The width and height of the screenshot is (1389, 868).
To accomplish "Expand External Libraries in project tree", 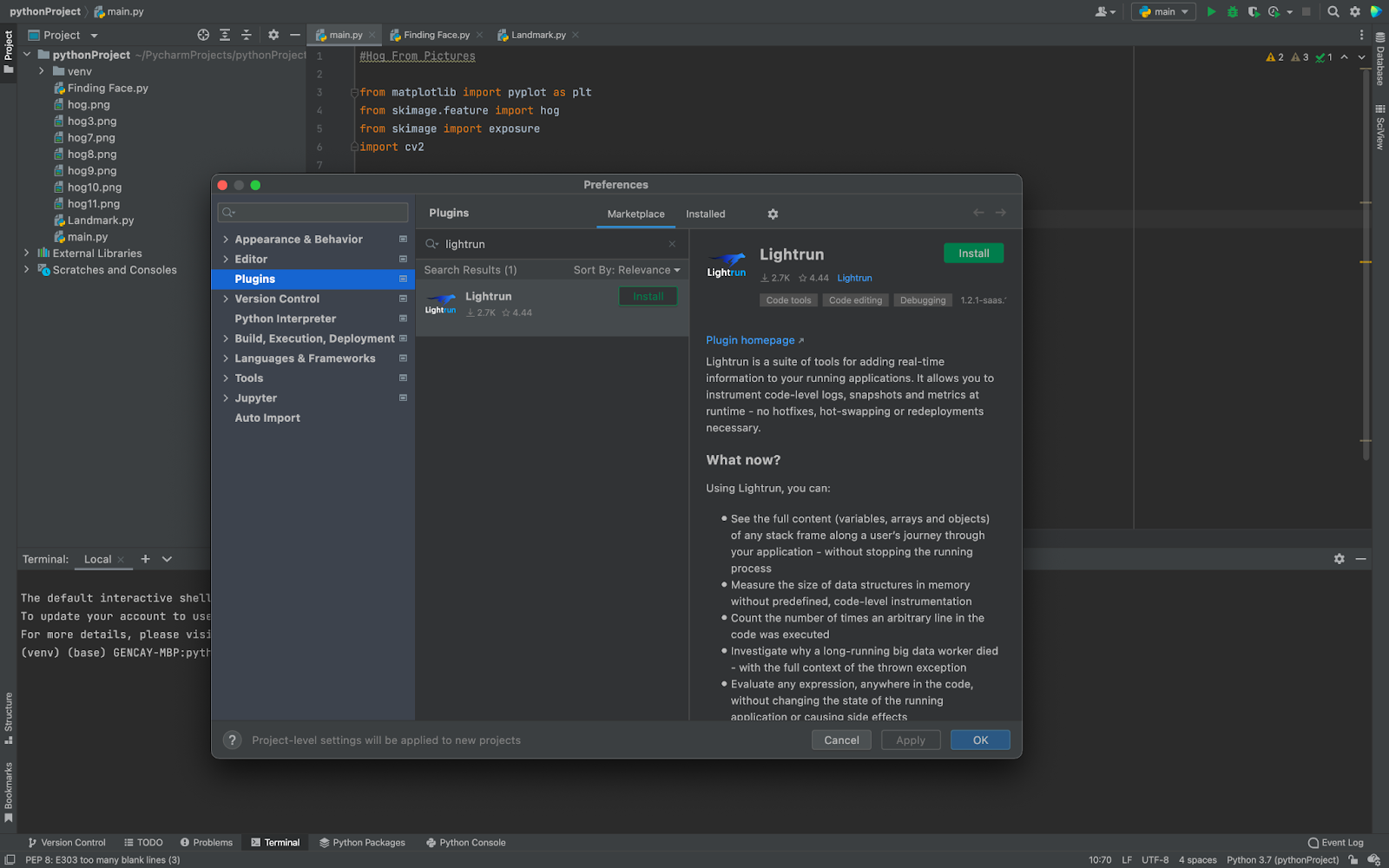I will [x=26, y=253].
